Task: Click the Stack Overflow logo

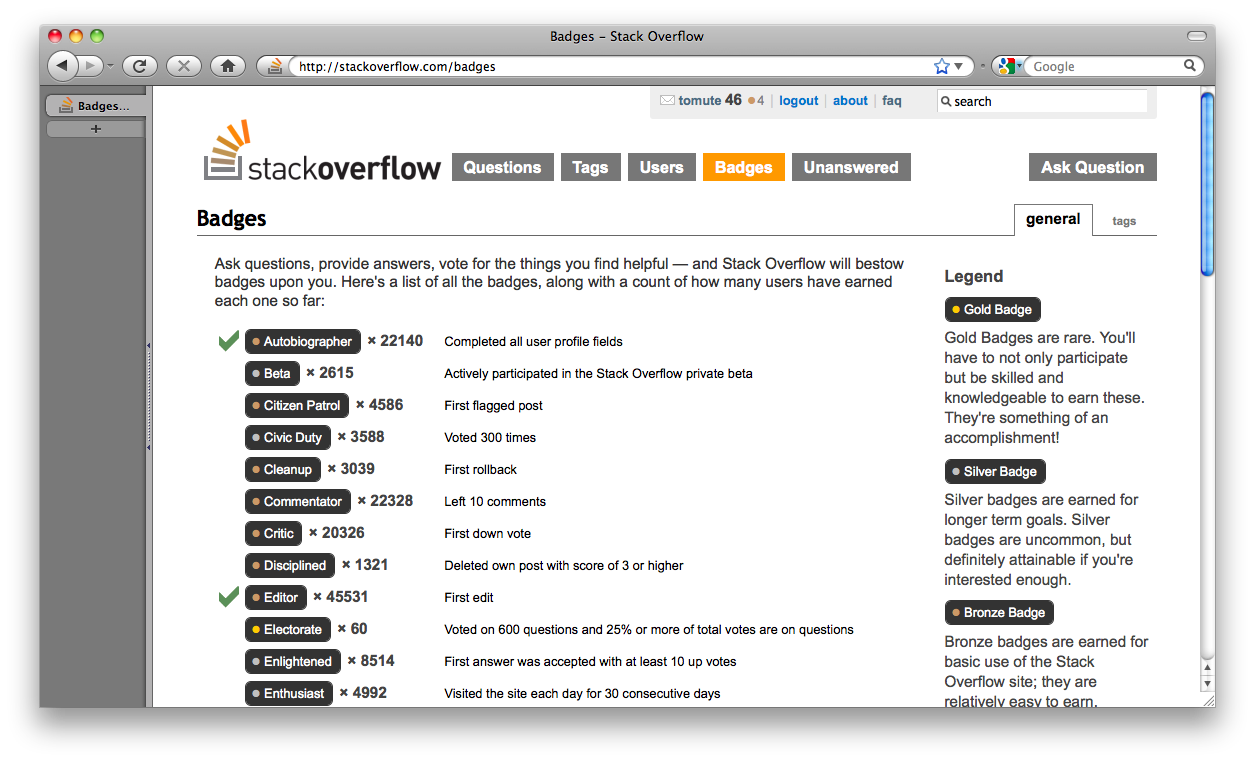Action: [322, 152]
